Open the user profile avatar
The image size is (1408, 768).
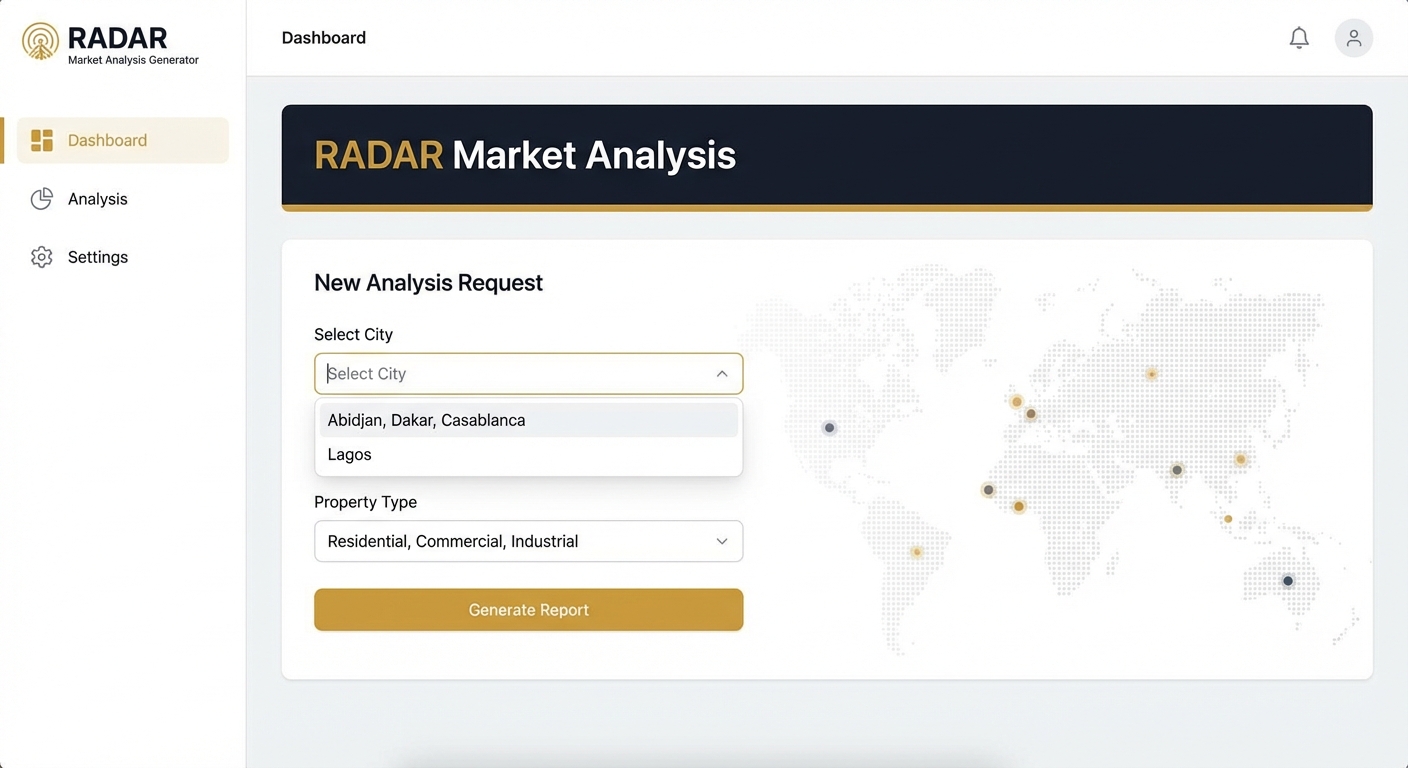[1353, 38]
